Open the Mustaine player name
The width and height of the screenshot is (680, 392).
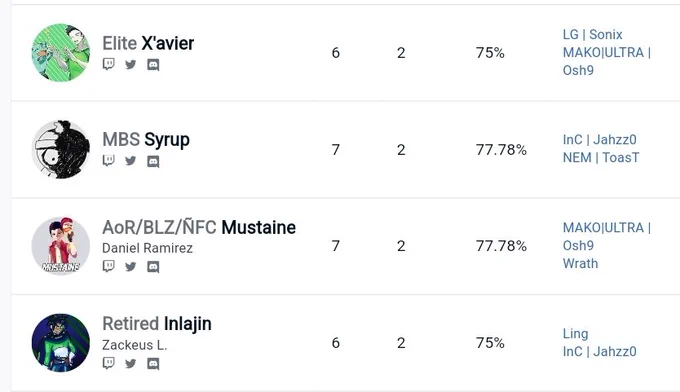point(258,227)
